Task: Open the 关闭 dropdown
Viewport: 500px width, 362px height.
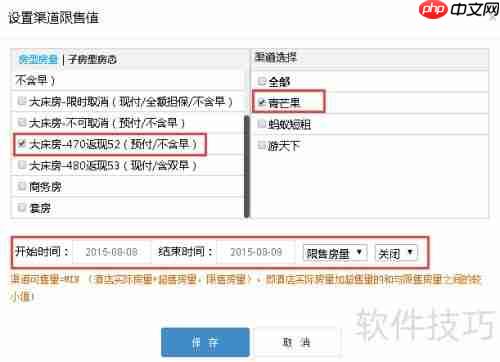Action: pos(396,253)
